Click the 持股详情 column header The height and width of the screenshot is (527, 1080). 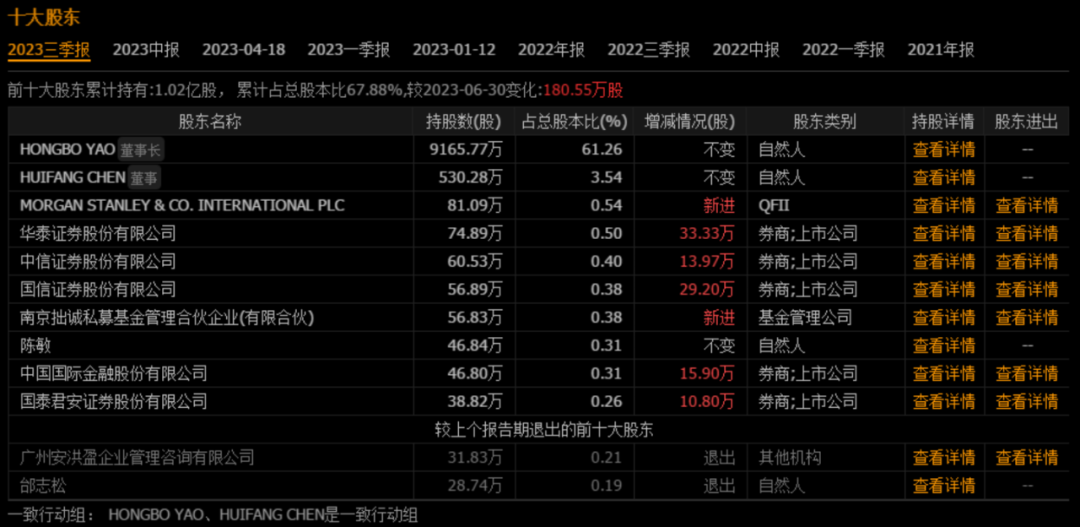click(944, 122)
